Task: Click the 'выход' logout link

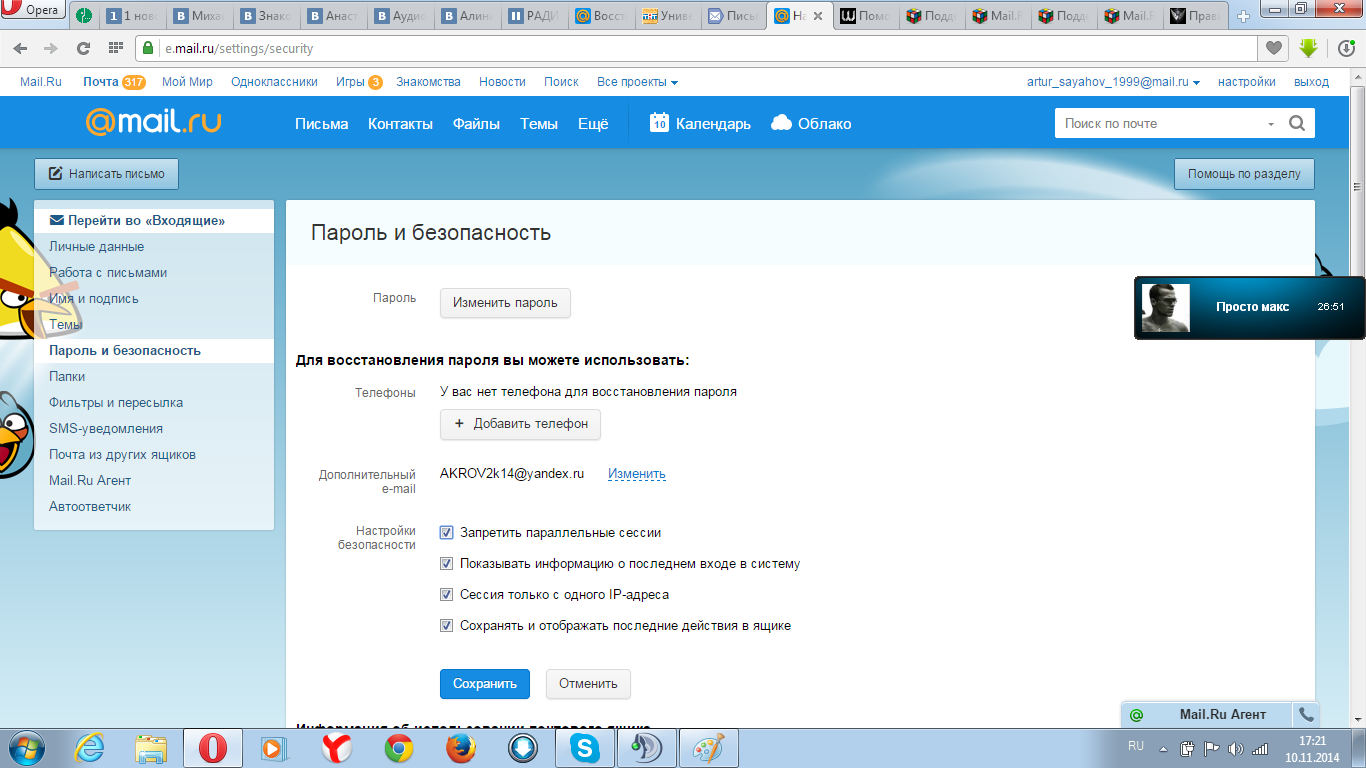Action: [x=1311, y=82]
